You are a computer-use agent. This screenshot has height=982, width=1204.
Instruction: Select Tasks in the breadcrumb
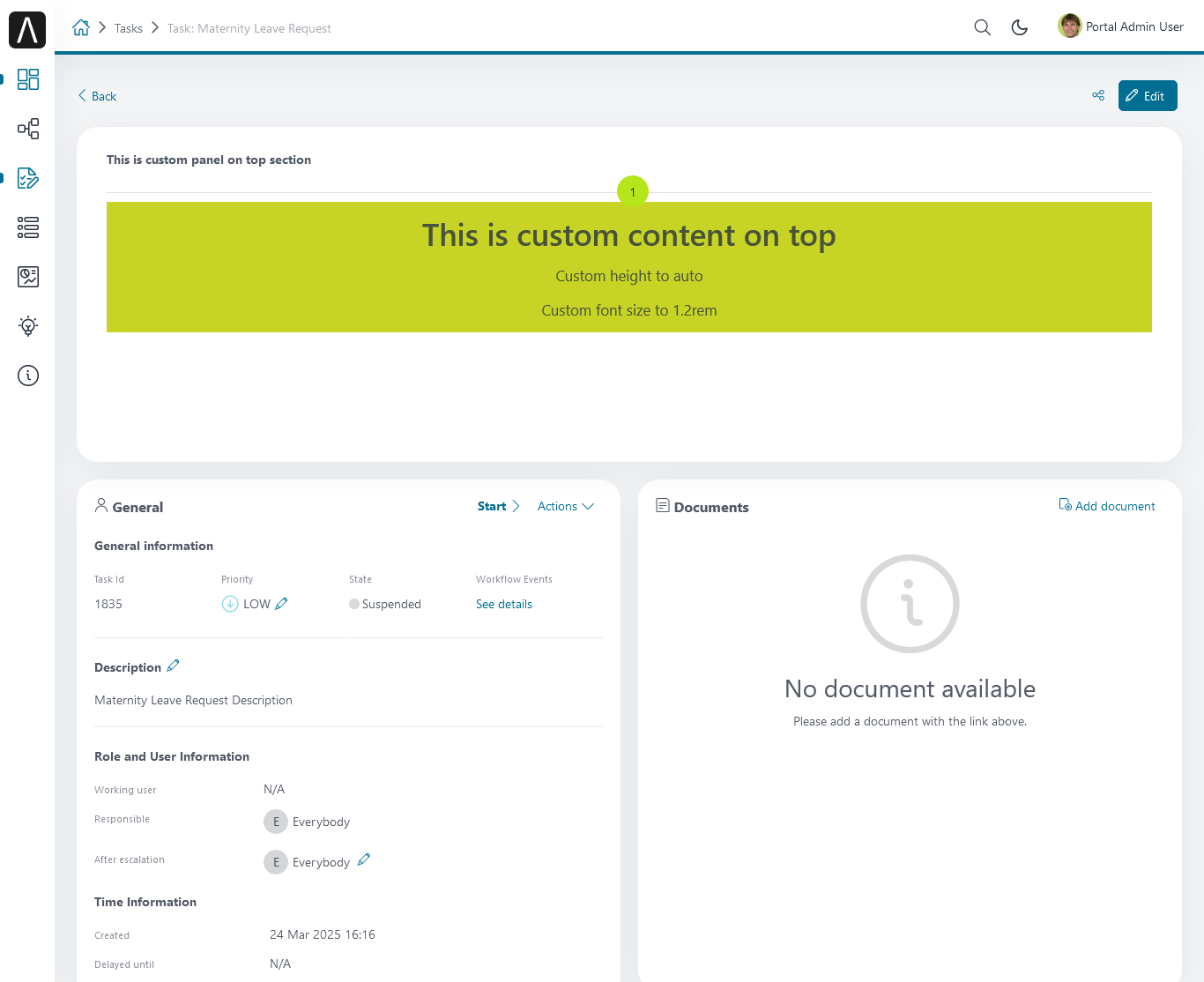coord(129,28)
